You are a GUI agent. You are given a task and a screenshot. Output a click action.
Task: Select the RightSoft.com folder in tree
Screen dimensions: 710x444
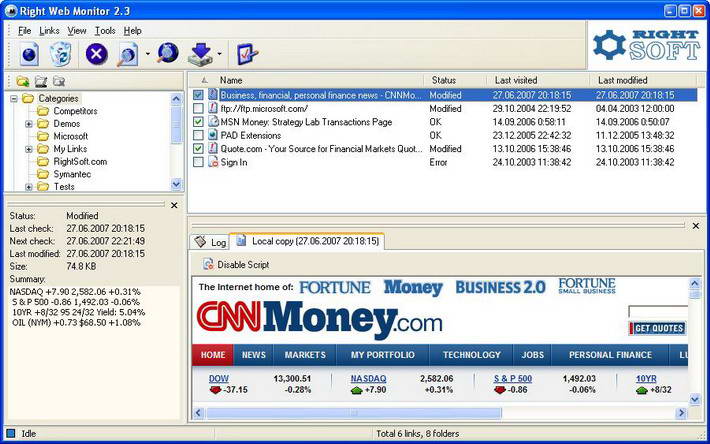point(80,162)
